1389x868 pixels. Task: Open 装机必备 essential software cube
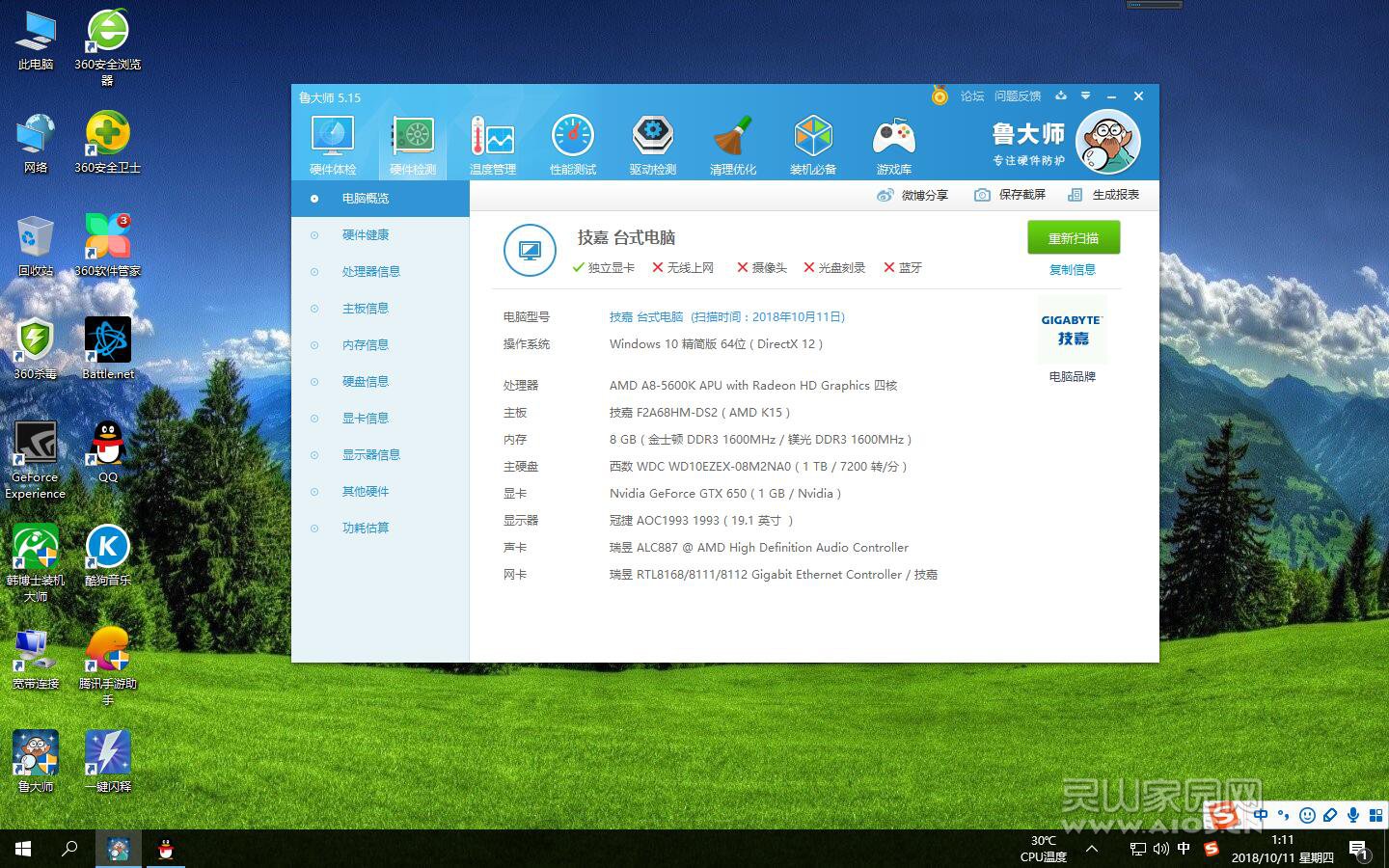coord(813,146)
